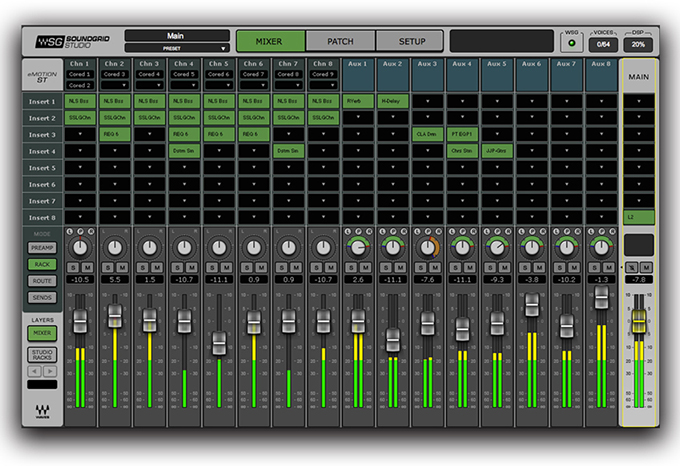Open REQ 6 plugin on Chn 6
680x466 pixels.
[254, 134]
